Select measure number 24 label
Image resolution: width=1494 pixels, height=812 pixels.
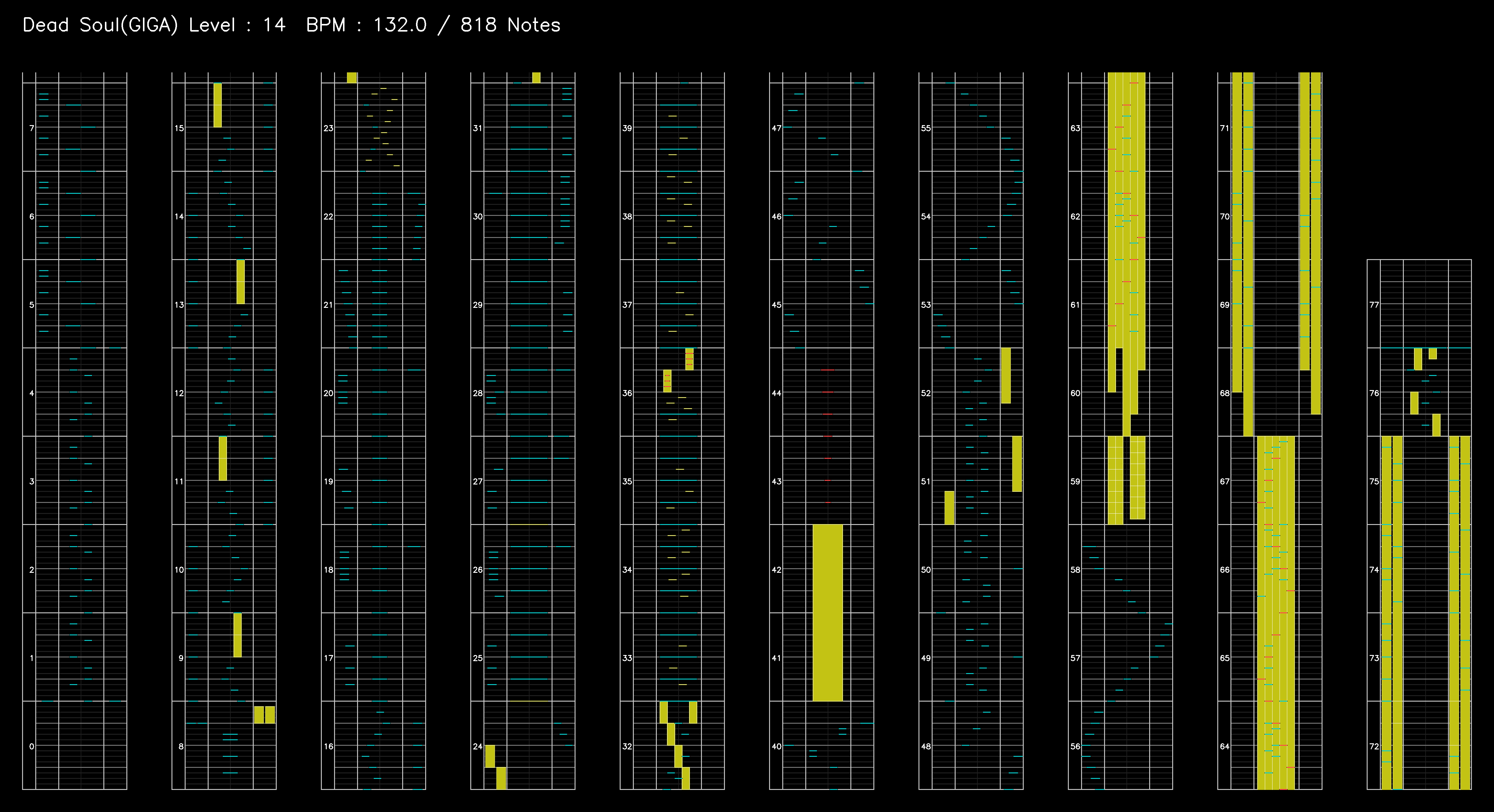point(478,746)
